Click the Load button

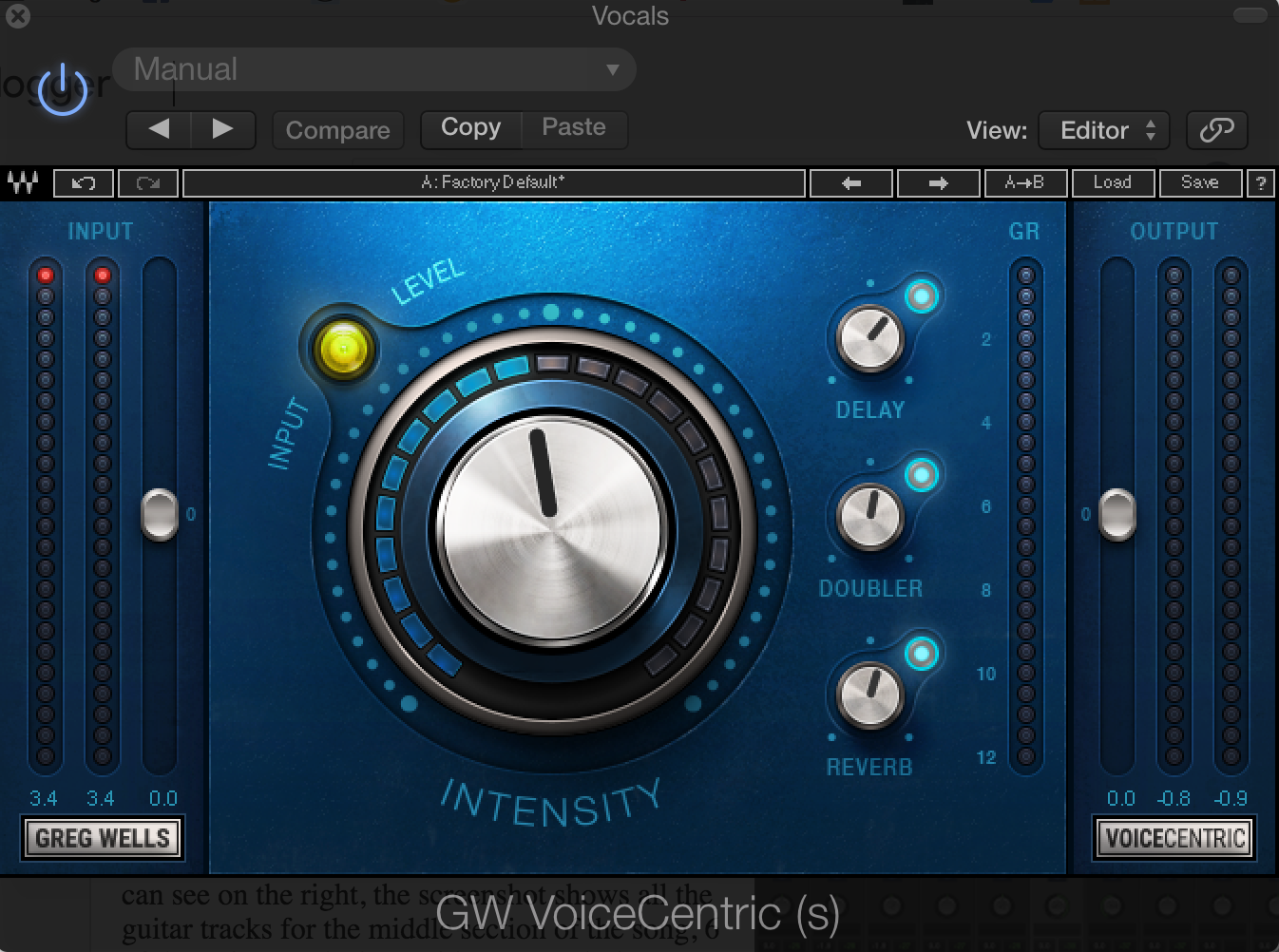(x=1113, y=182)
